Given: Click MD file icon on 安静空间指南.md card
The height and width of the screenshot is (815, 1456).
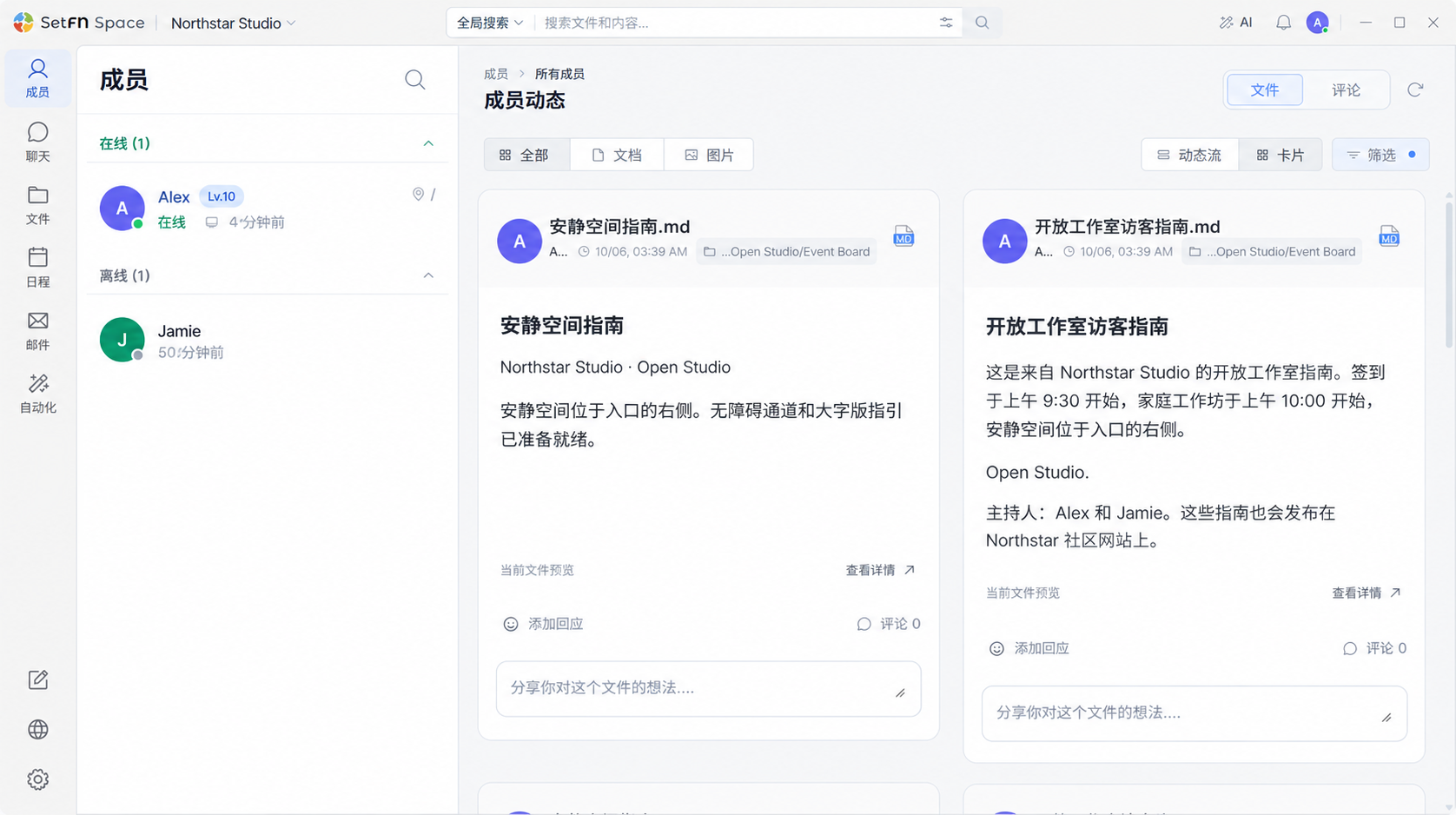Looking at the screenshot, I should pyautogui.click(x=903, y=236).
